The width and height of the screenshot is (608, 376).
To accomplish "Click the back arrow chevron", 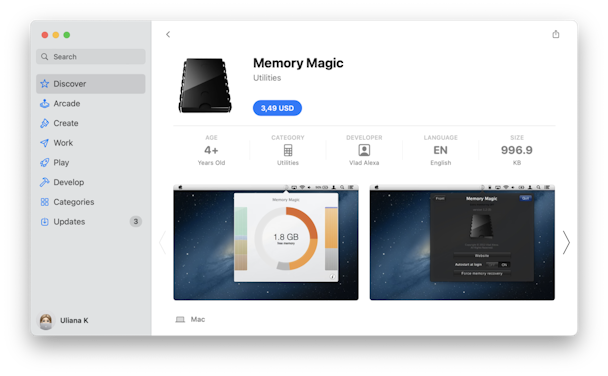I will click(x=168, y=34).
